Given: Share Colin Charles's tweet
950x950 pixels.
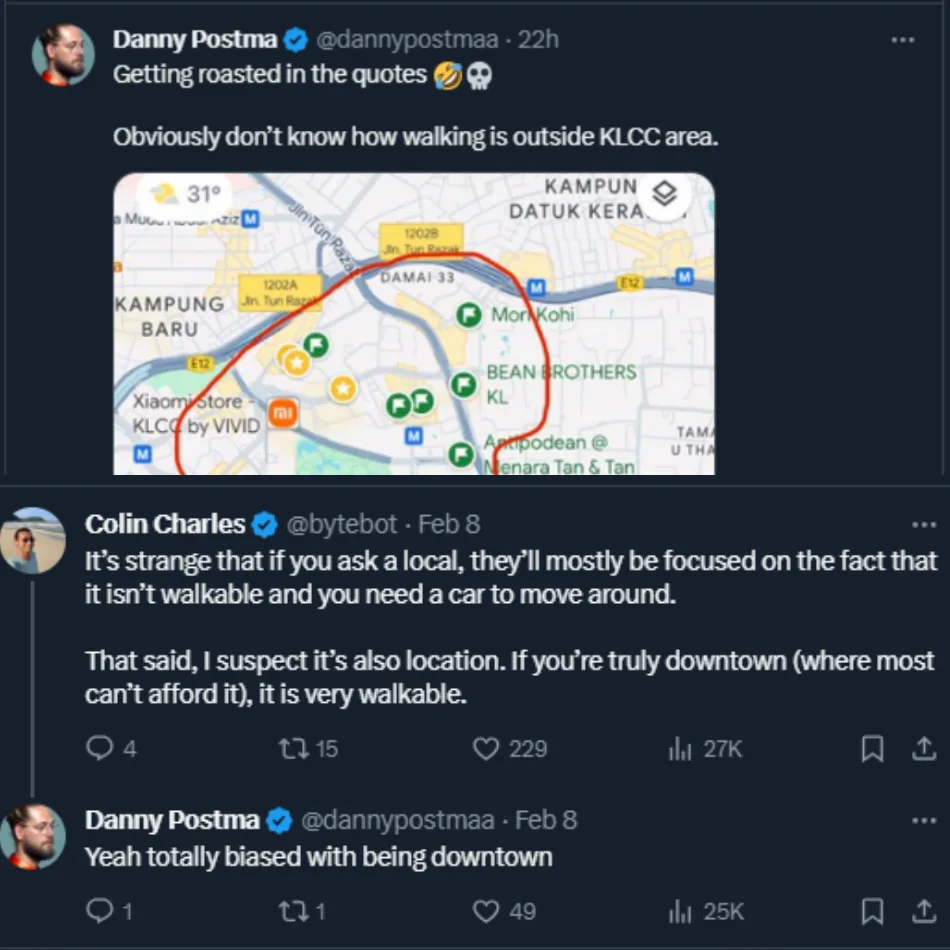Looking at the screenshot, I should click(925, 747).
